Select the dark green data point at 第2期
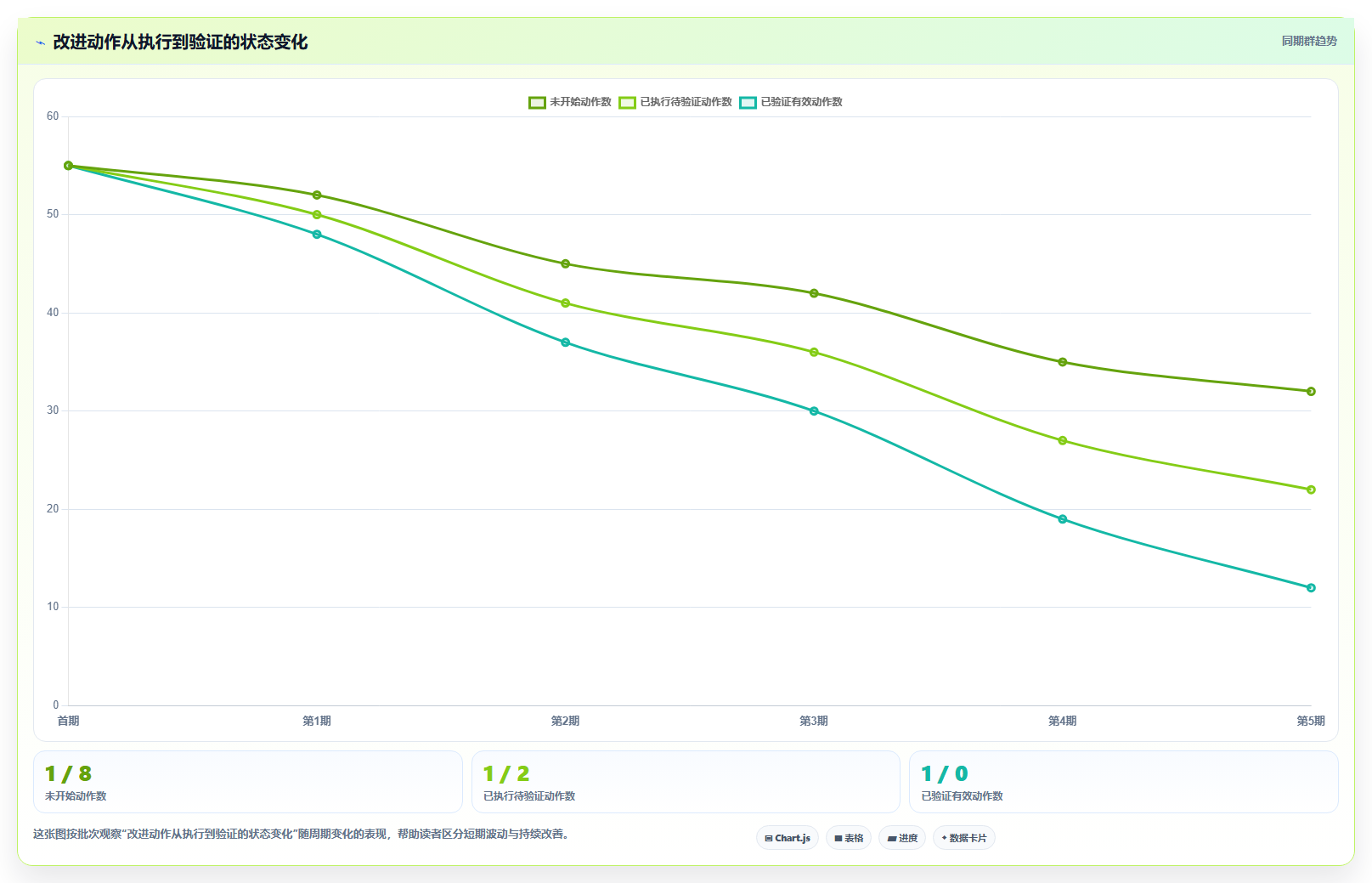Screen dimensions: 1372x883 tap(566, 263)
